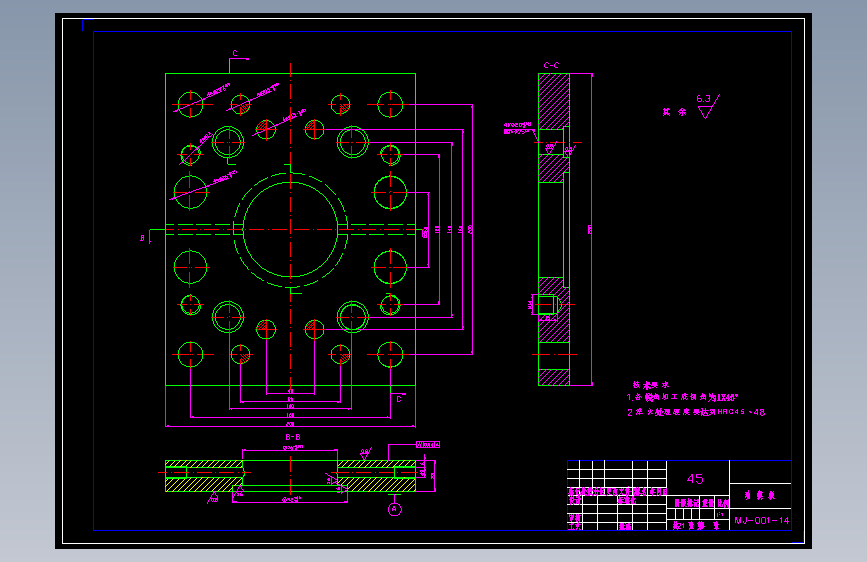This screenshot has width=867, height=562.
Task: Select the requirement note ending "HRC45~48"
Action: pyautogui.click(x=696, y=412)
